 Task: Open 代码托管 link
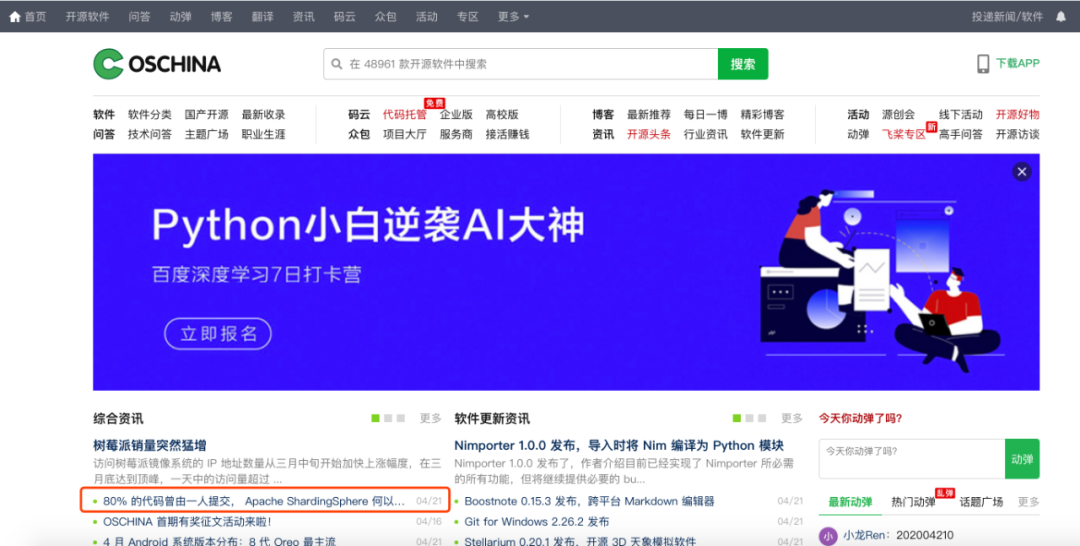pyautogui.click(x=404, y=114)
